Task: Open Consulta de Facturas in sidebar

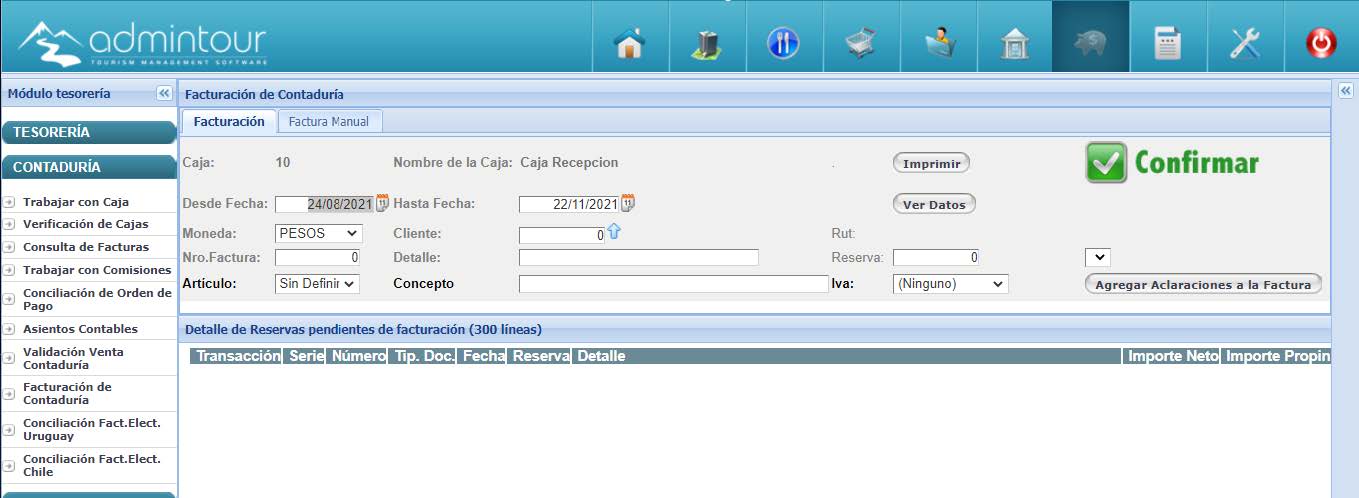Action: [86, 247]
